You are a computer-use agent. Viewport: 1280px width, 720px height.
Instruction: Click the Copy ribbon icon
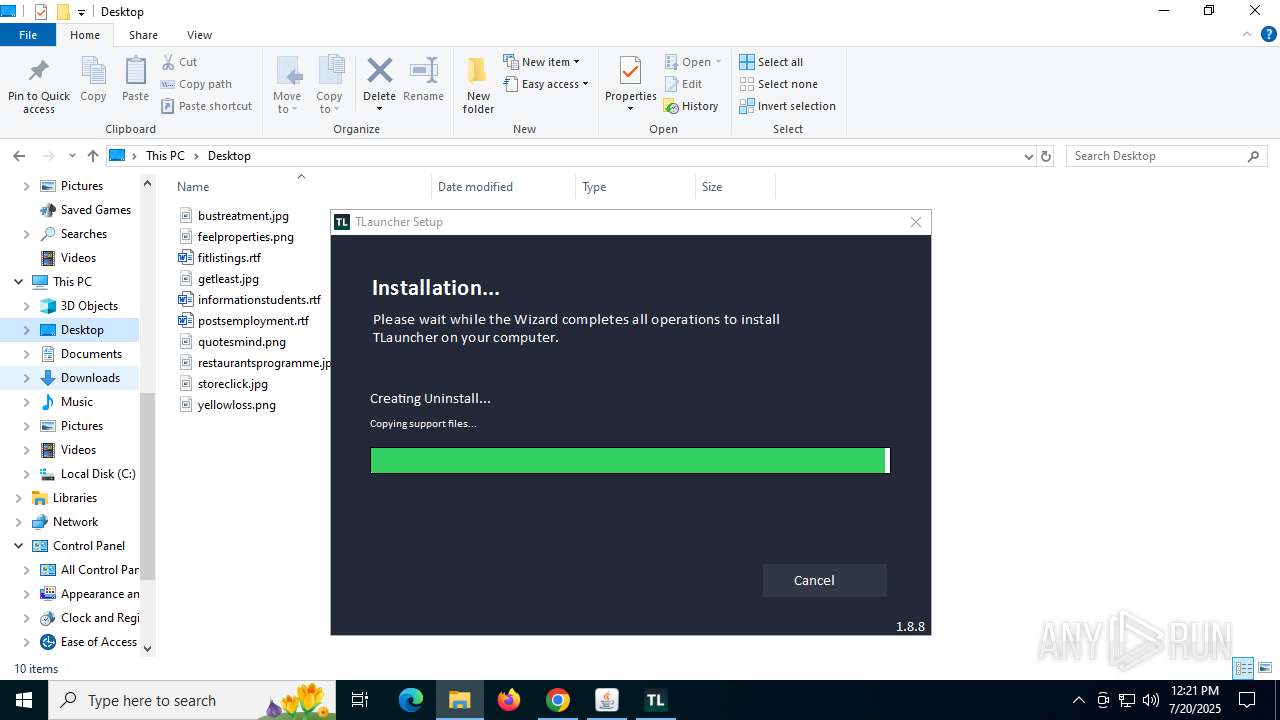(x=93, y=72)
